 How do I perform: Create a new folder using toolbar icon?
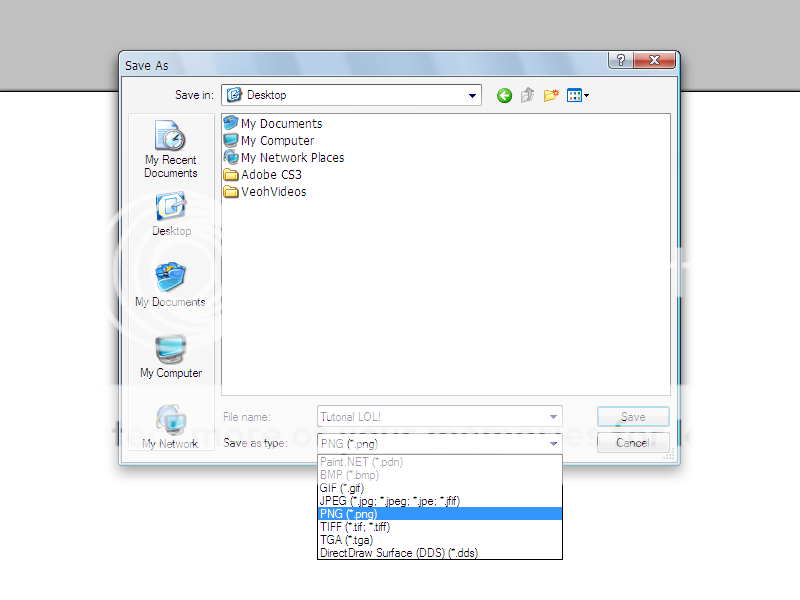pos(550,96)
